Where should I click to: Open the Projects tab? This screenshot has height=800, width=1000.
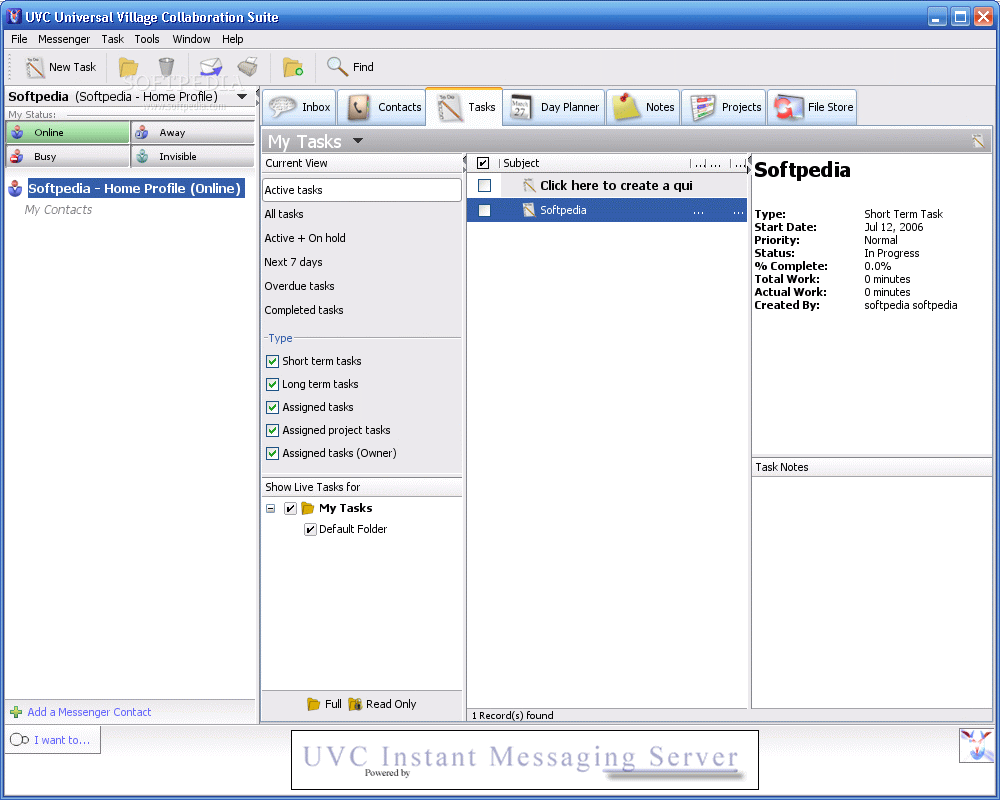click(x=724, y=107)
